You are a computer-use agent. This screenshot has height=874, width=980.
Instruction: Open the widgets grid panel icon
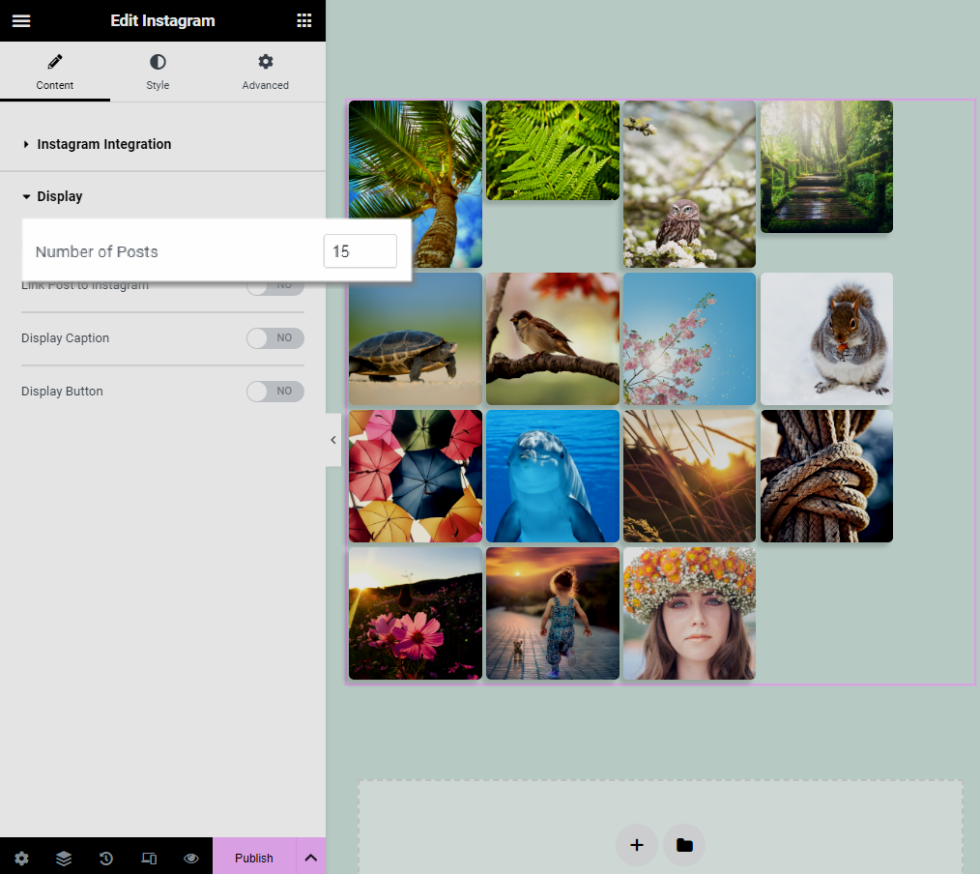click(304, 21)
